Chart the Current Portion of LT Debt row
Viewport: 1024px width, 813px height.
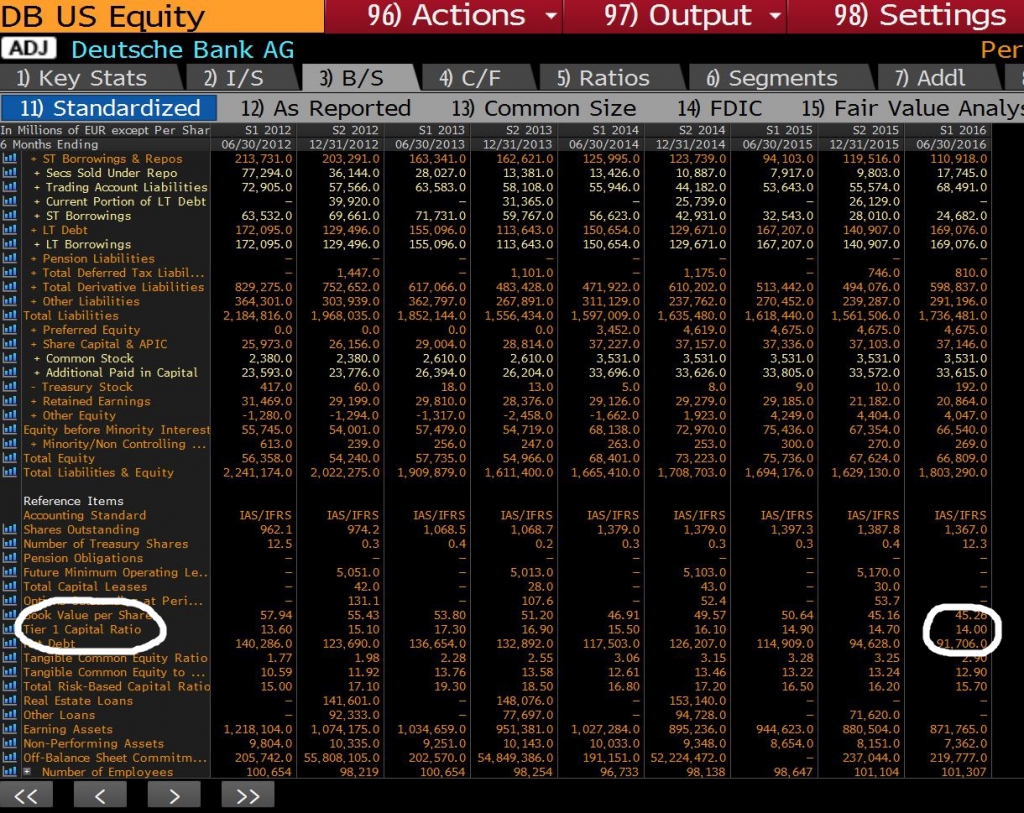coord(10,202)
